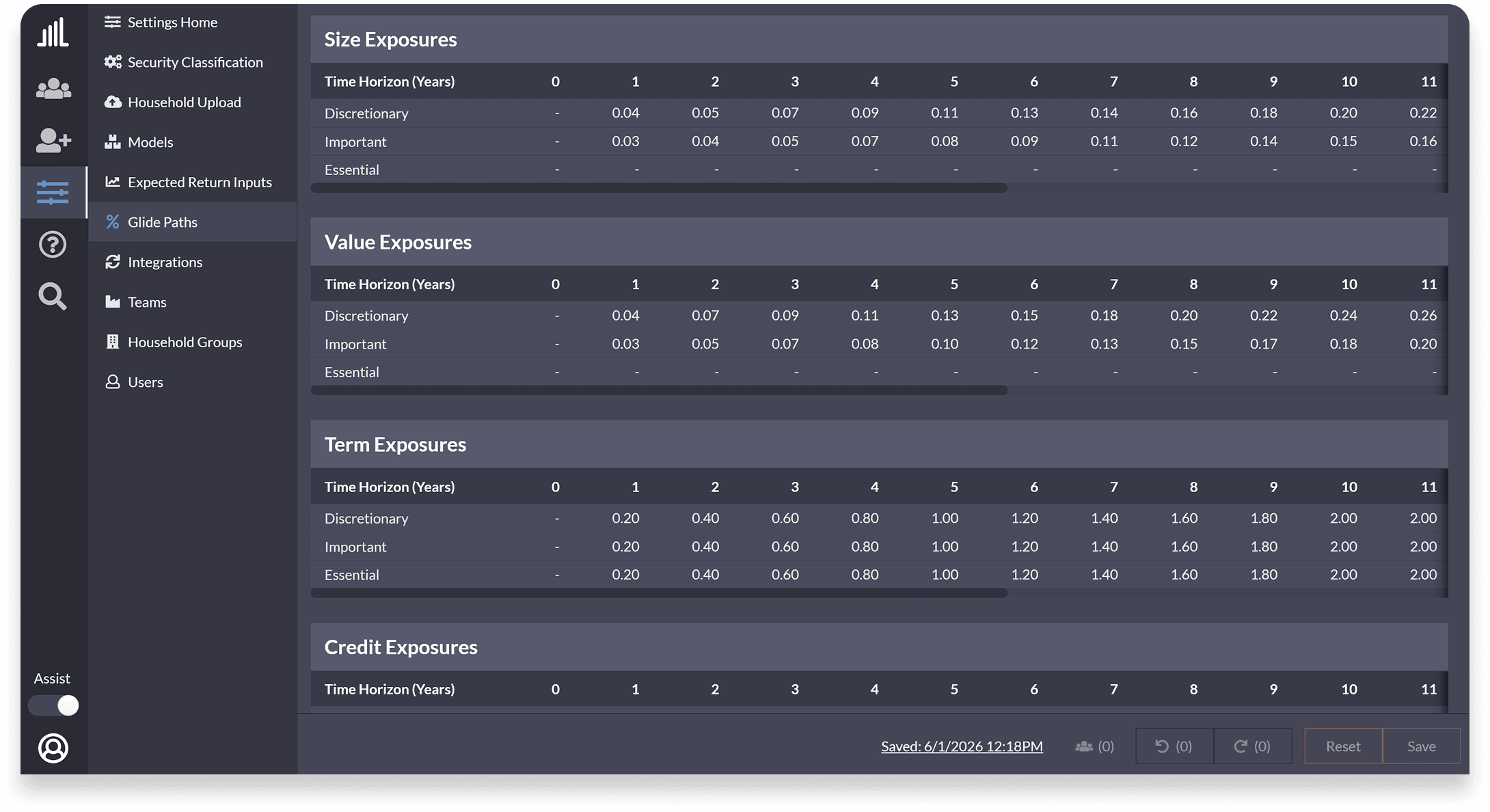Select Value Exposures Important year 9 value 0.17
Image resolution: width=1490 pixels, height=812 pixels.
pyautogui.click(x=1264, y=344)
